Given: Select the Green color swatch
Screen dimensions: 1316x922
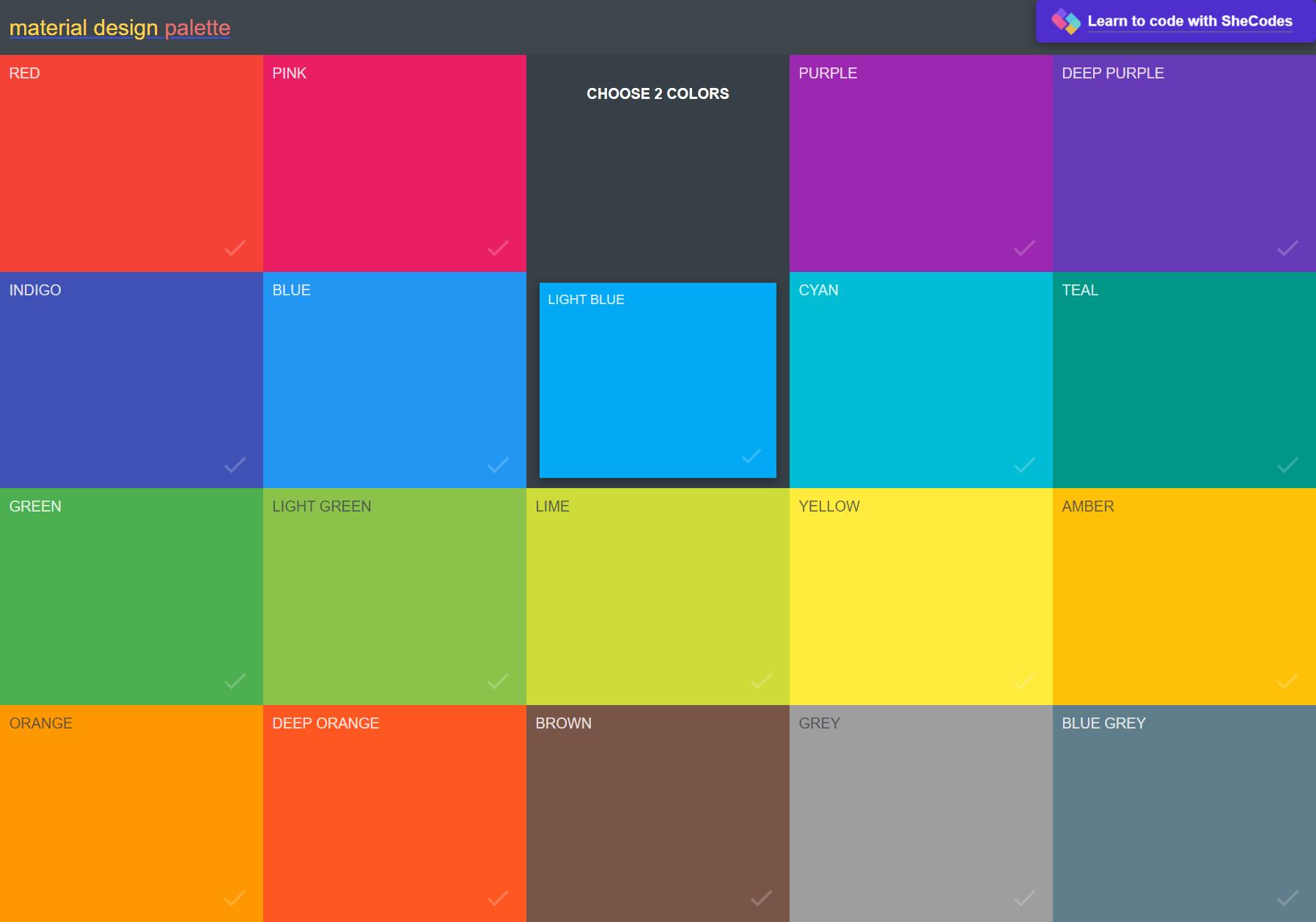Looking at the screenshot, I should click(x=131, y=597).
